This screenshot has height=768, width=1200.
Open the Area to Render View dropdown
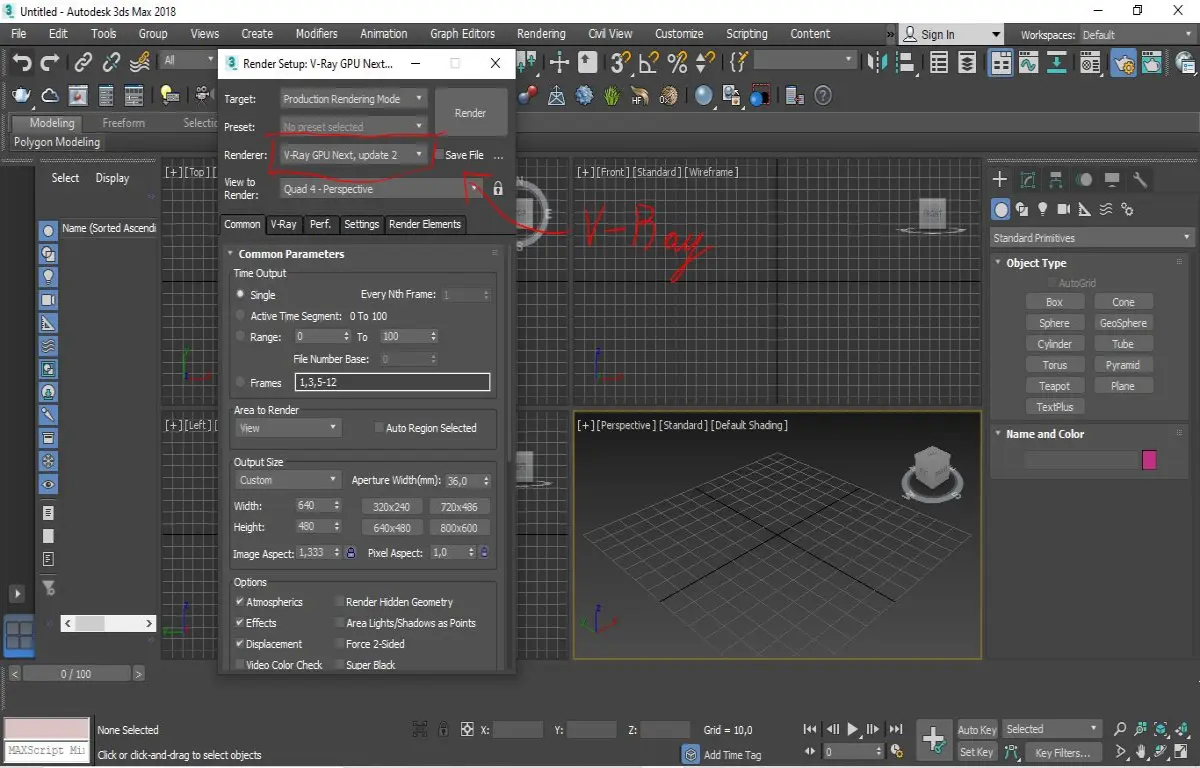tap(288, 428)
